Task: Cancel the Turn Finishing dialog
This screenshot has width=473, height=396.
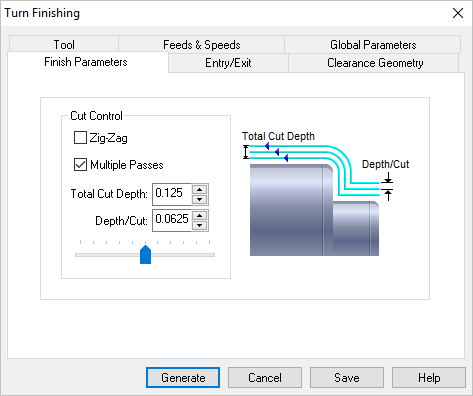Action: tap(265, 378)
